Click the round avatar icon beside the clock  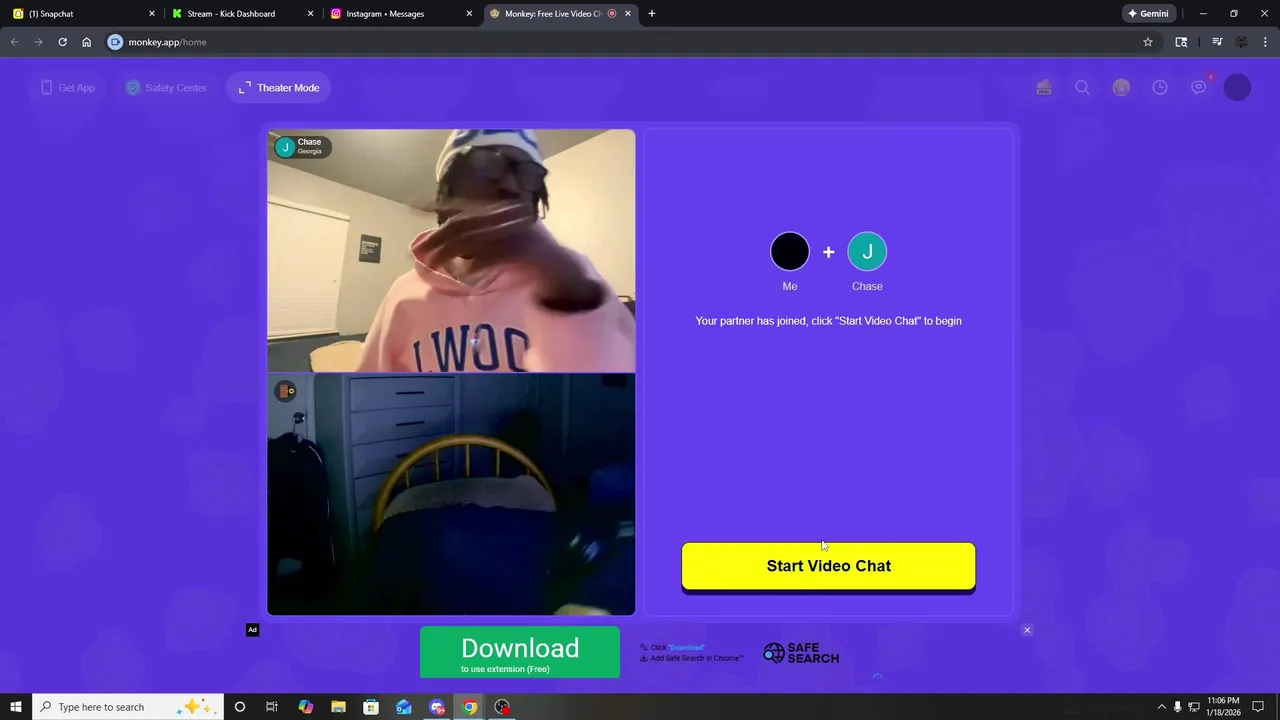[x=1121, y=88]
